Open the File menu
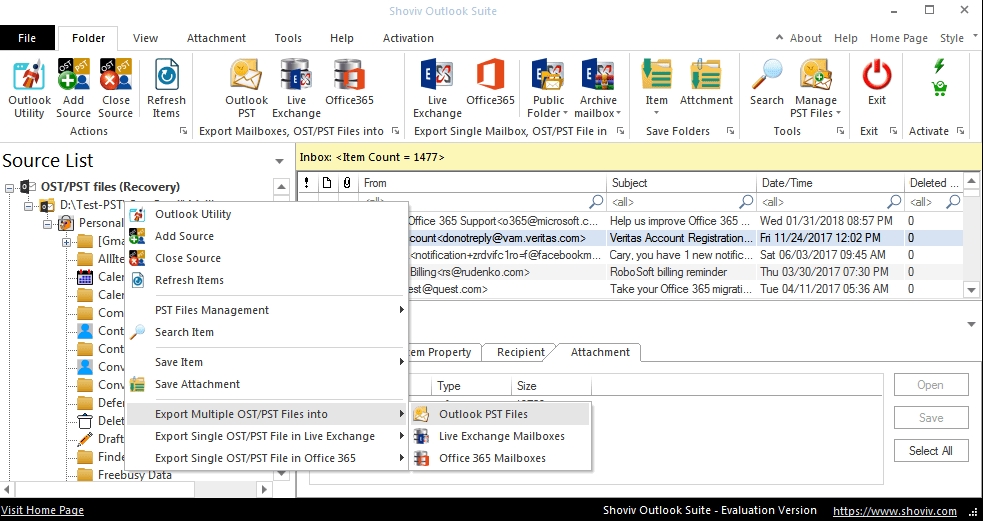983x521 pixels. click(27, 38)
